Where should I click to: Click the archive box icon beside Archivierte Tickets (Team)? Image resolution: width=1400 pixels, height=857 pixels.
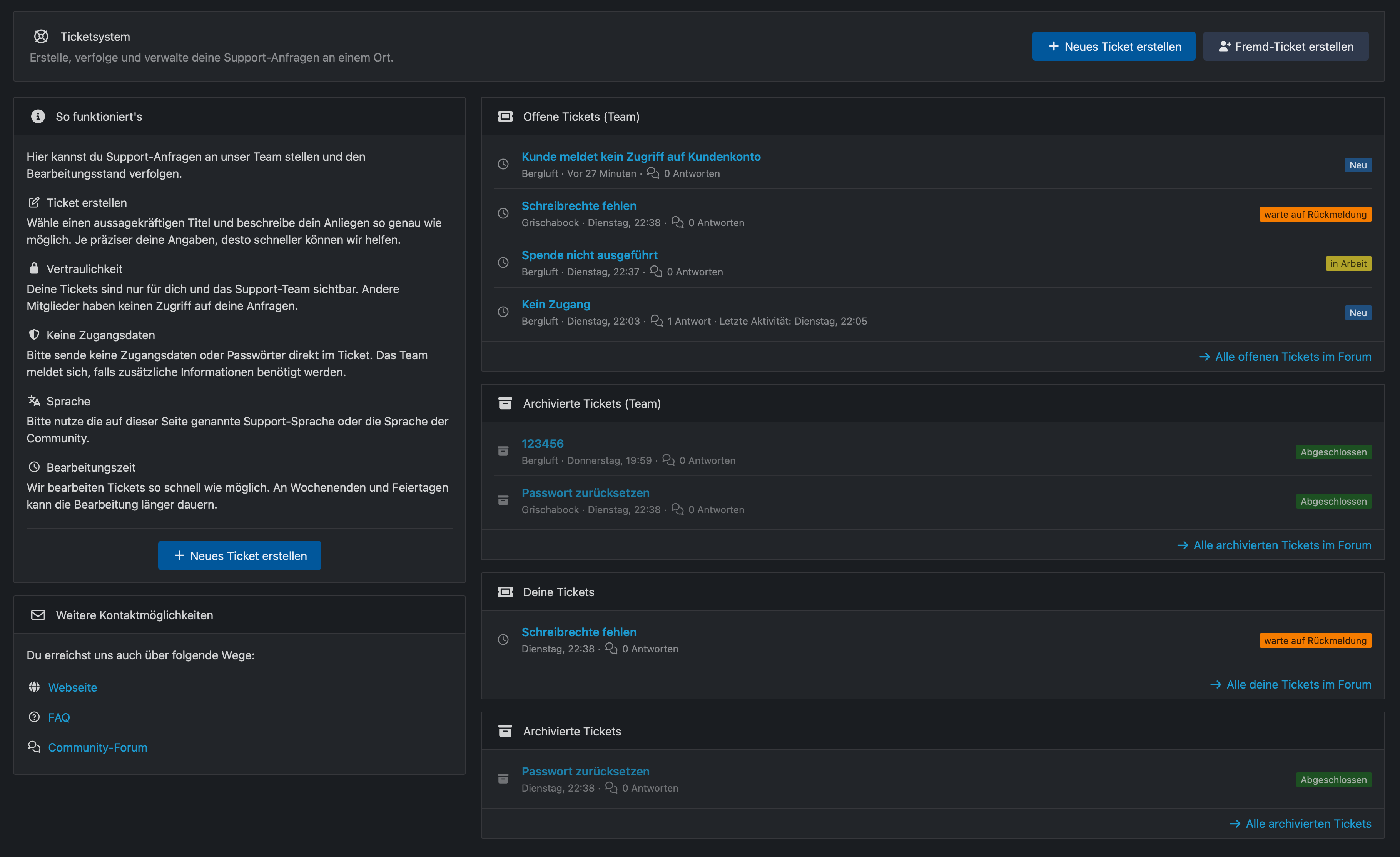505,403
